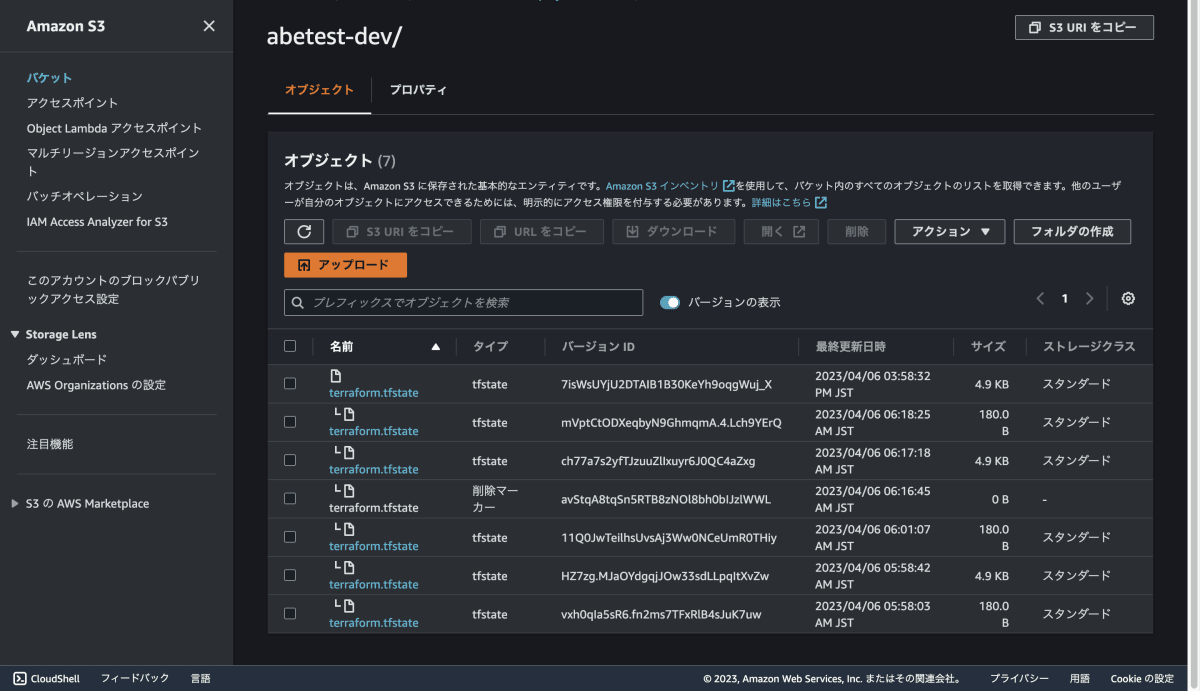Collapse the Storage Lens section
The height and width of the screenshot is (691, 1200).
15,334
